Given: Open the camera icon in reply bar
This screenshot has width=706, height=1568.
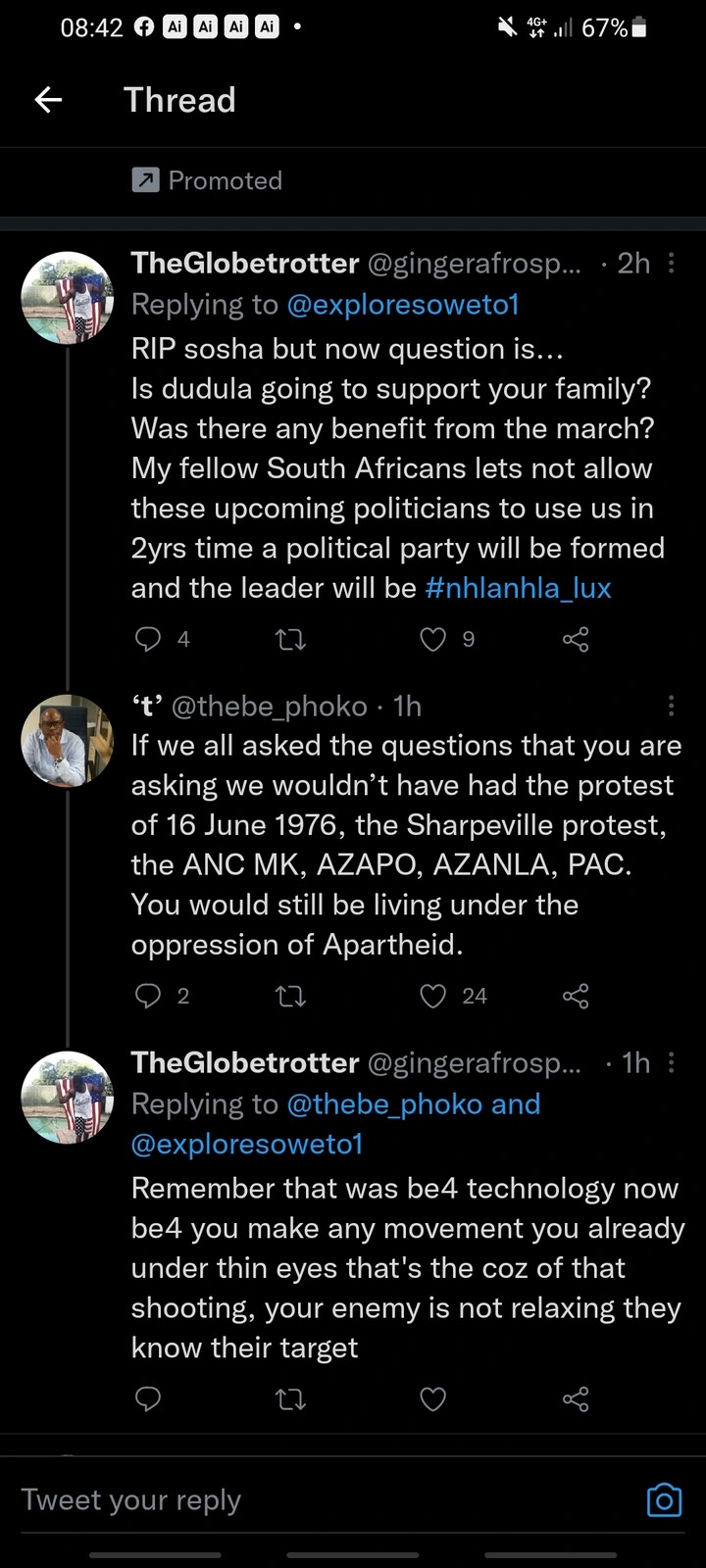Looking at the screenshot, I should [x=664, y=1500].
